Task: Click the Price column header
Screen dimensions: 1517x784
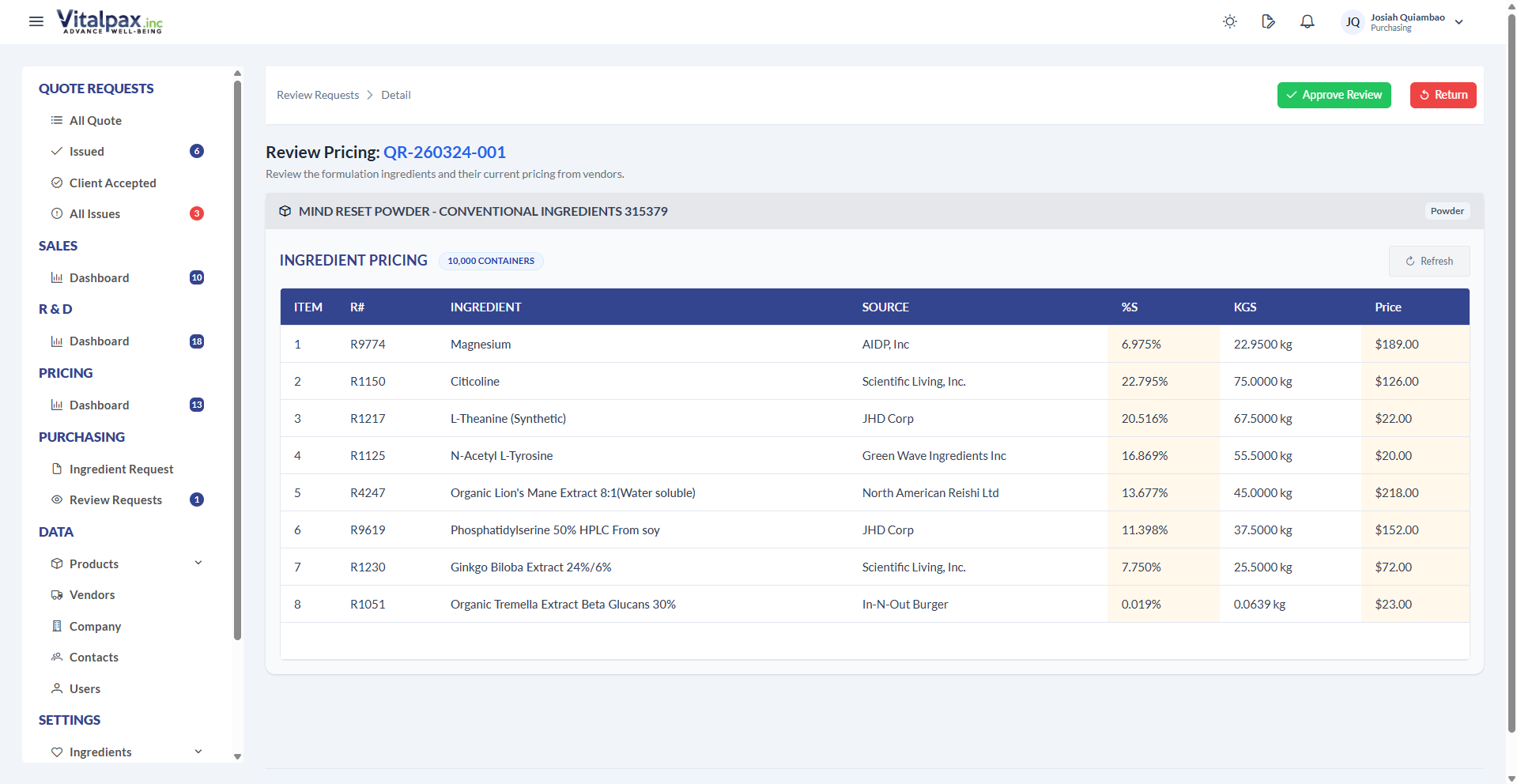Action: (x=1388, y=307)
